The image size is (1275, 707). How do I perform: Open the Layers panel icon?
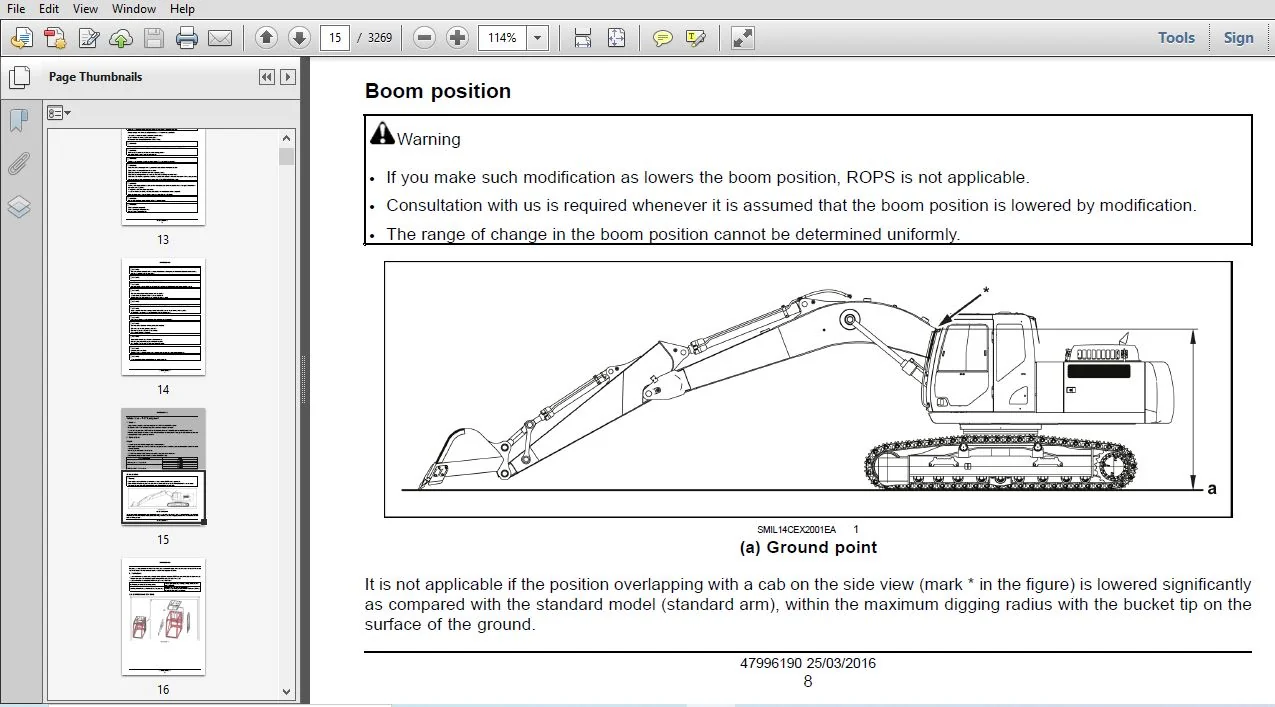(x=19, y=207)
